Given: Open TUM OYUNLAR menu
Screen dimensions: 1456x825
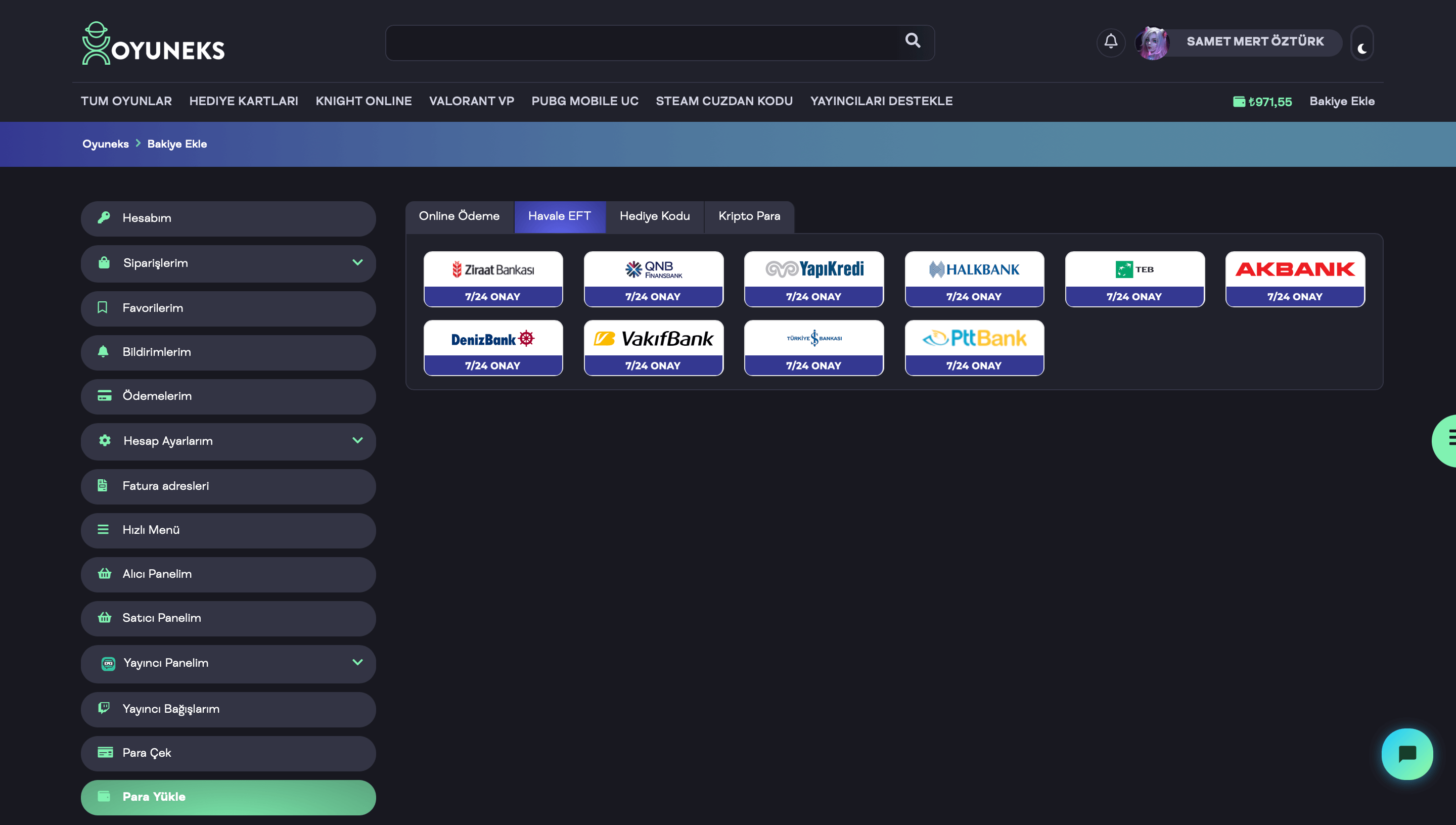Looking at the screenshot, I should tap(126, 102).
